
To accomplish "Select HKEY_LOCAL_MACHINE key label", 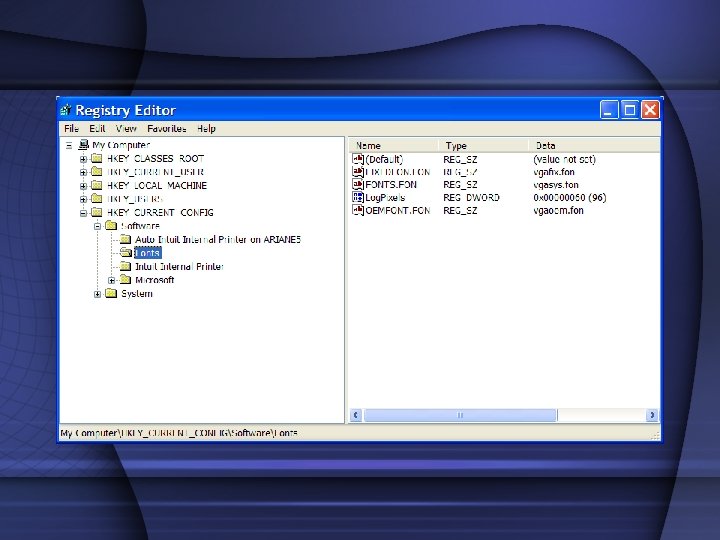I will pyautogui.click(x=157, y=186).
